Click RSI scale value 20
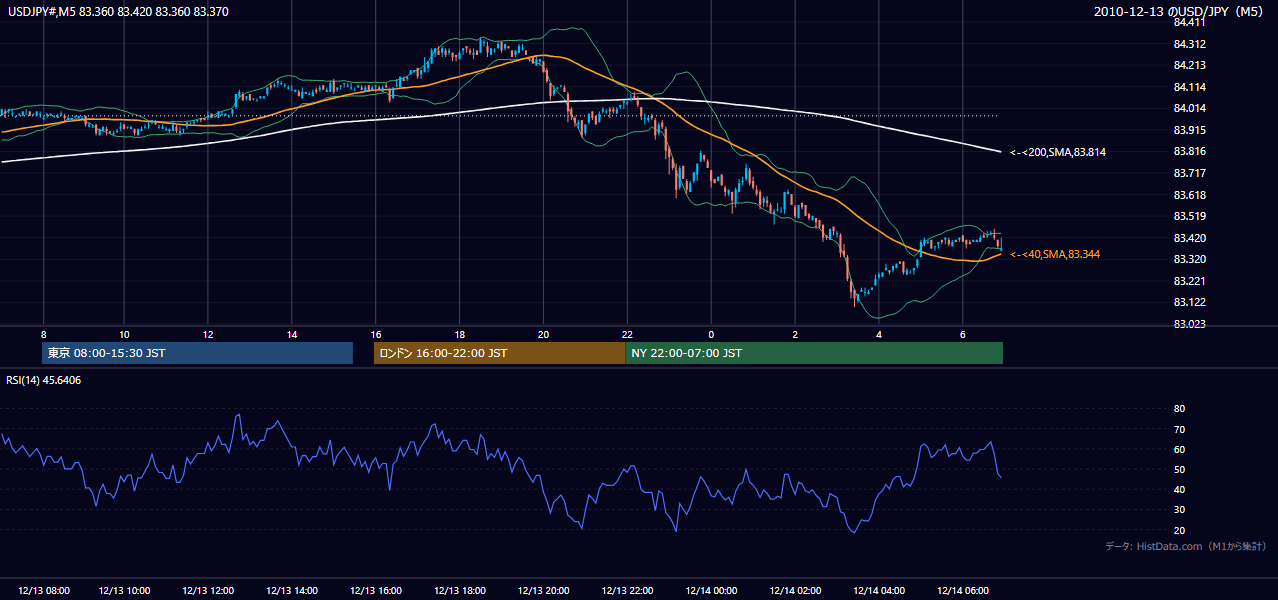 [x=1179, y=530]
